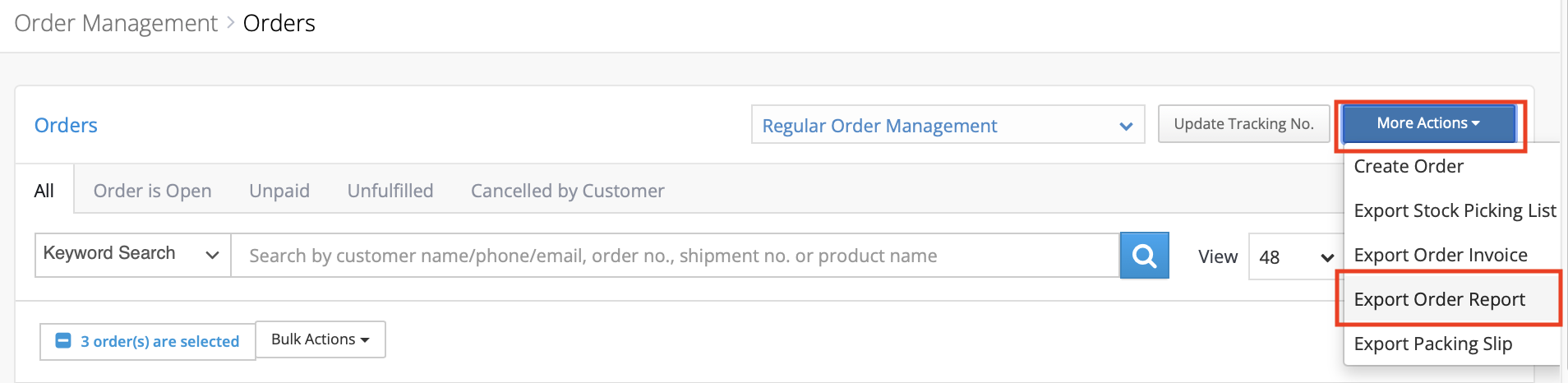
Task: Switch to Order is Open tab
Action: point(153,191)
